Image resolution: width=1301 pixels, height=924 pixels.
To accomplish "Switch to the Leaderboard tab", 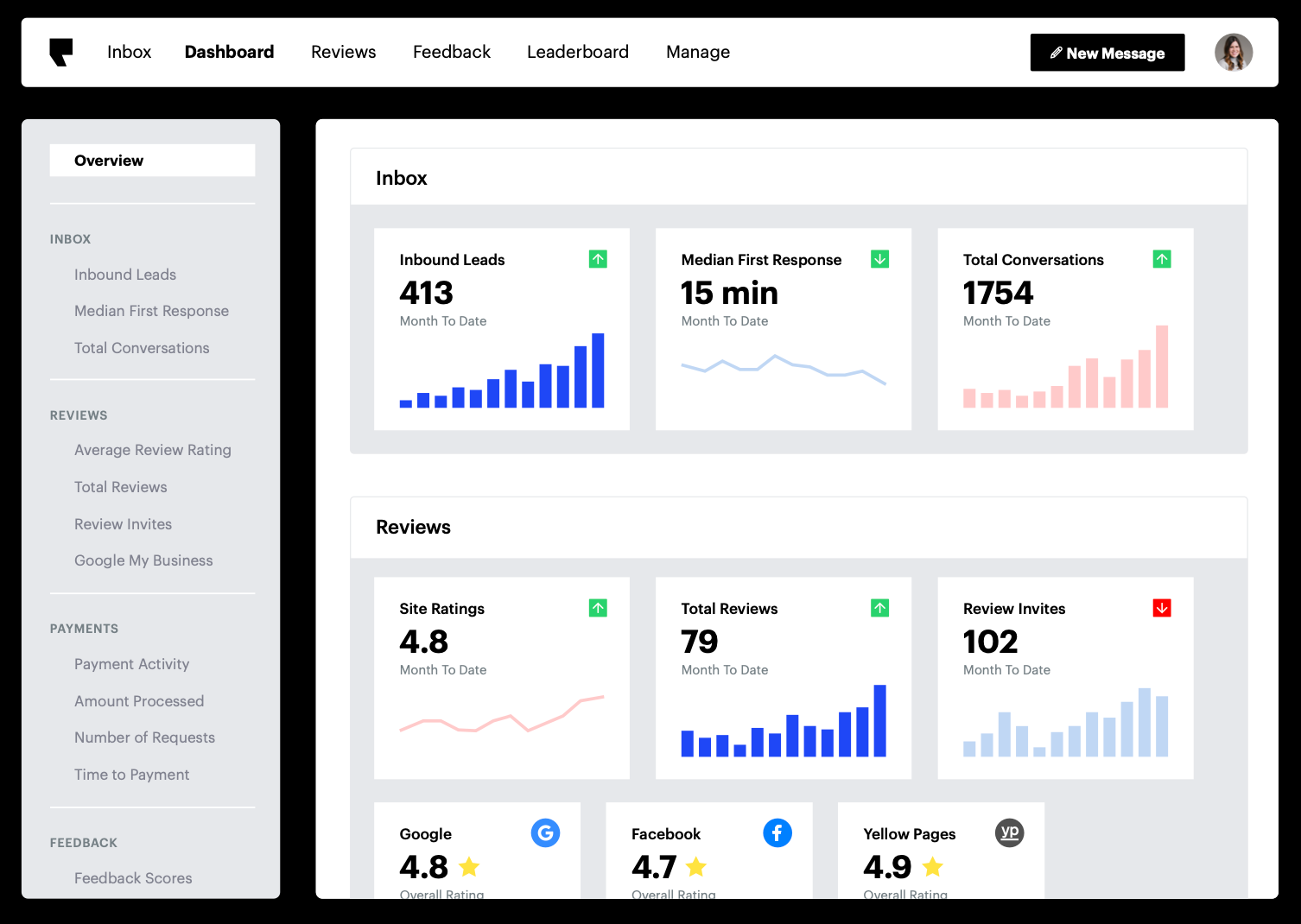I will [577, 52].
